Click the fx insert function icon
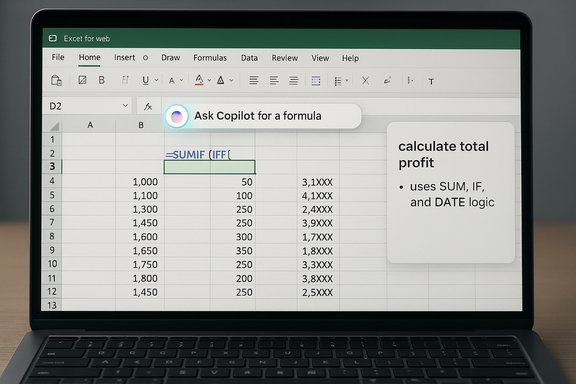The height and width of the screenshot is (384, 576). (x=148, y=107)
